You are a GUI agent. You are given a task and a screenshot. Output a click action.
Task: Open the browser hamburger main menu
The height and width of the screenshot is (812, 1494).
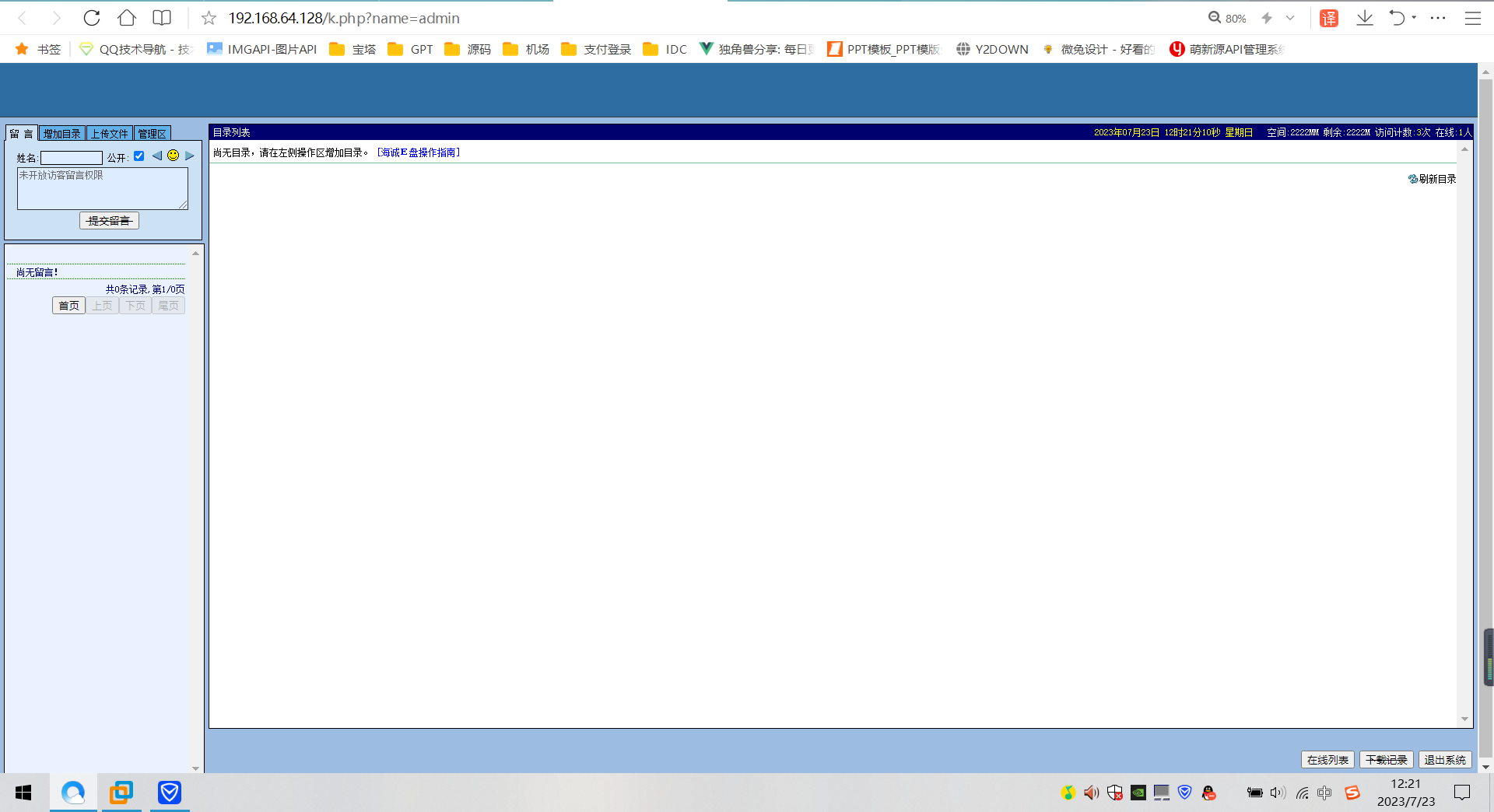(x=1473, y=18)
